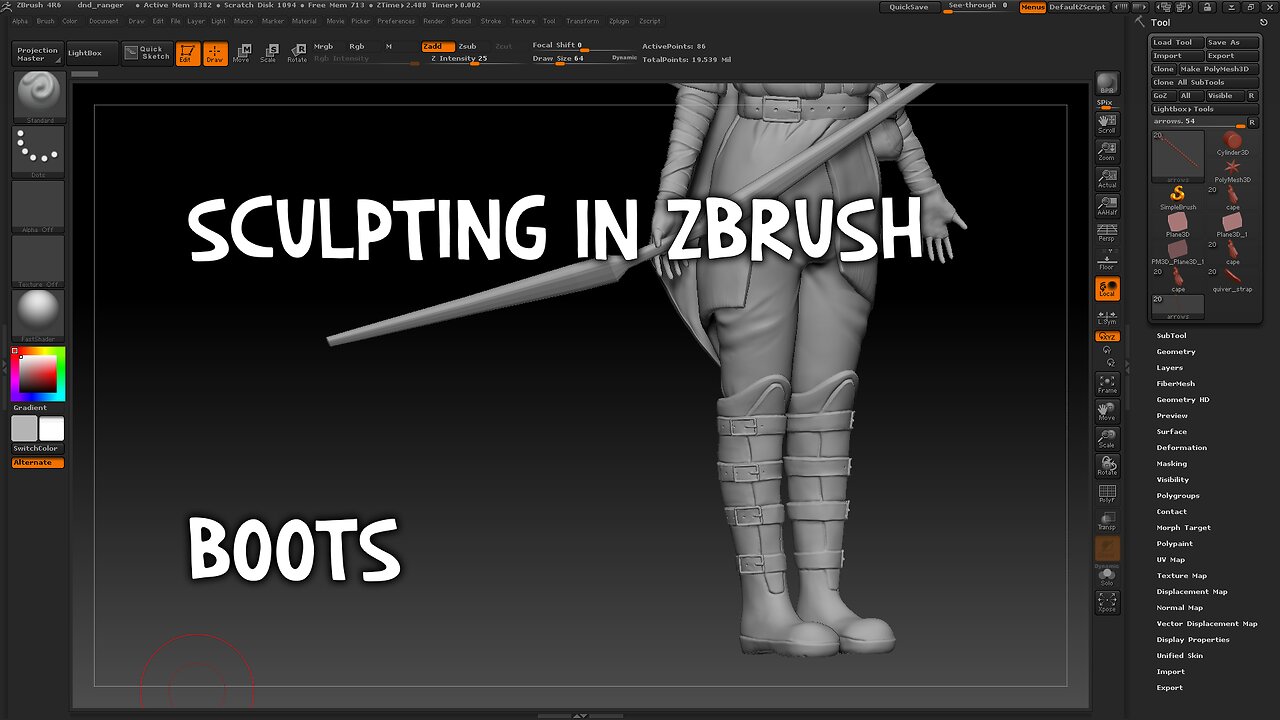Viewport: 1280px width, 720px height.
Task: Select the Plane3D_1 tool
Action: coord(1233,224)
